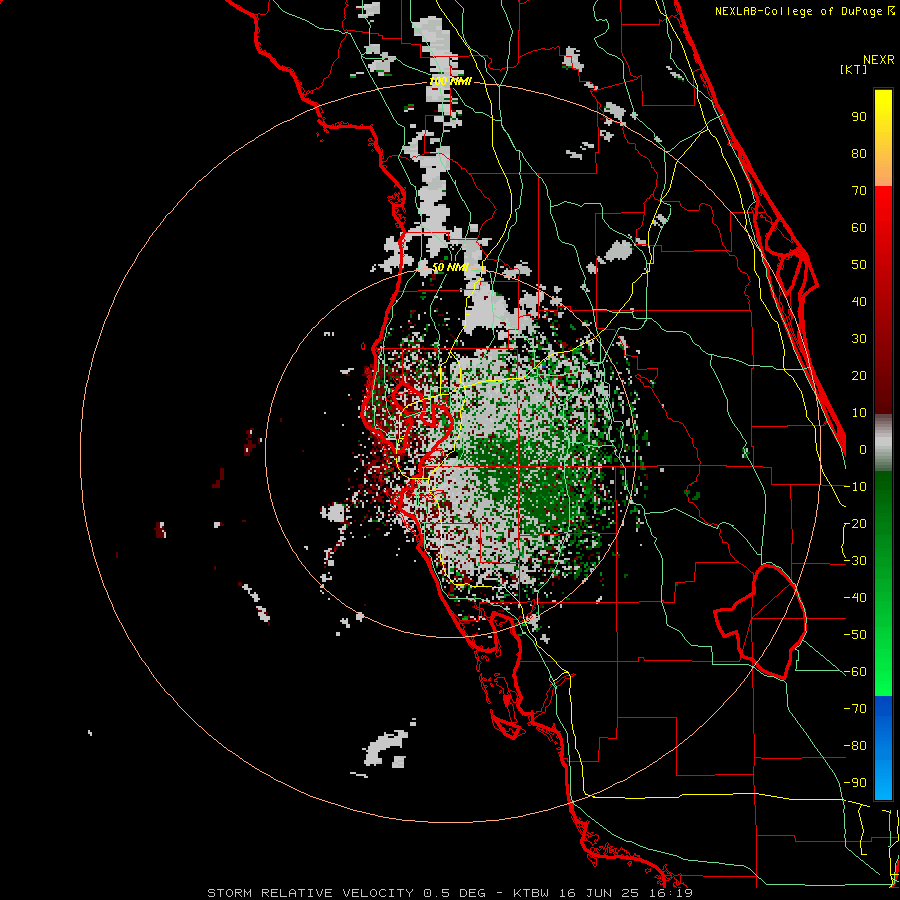
Task: Click the positive 90 scale value near the top
Action: pyautogui.click(x=859, y=117)
